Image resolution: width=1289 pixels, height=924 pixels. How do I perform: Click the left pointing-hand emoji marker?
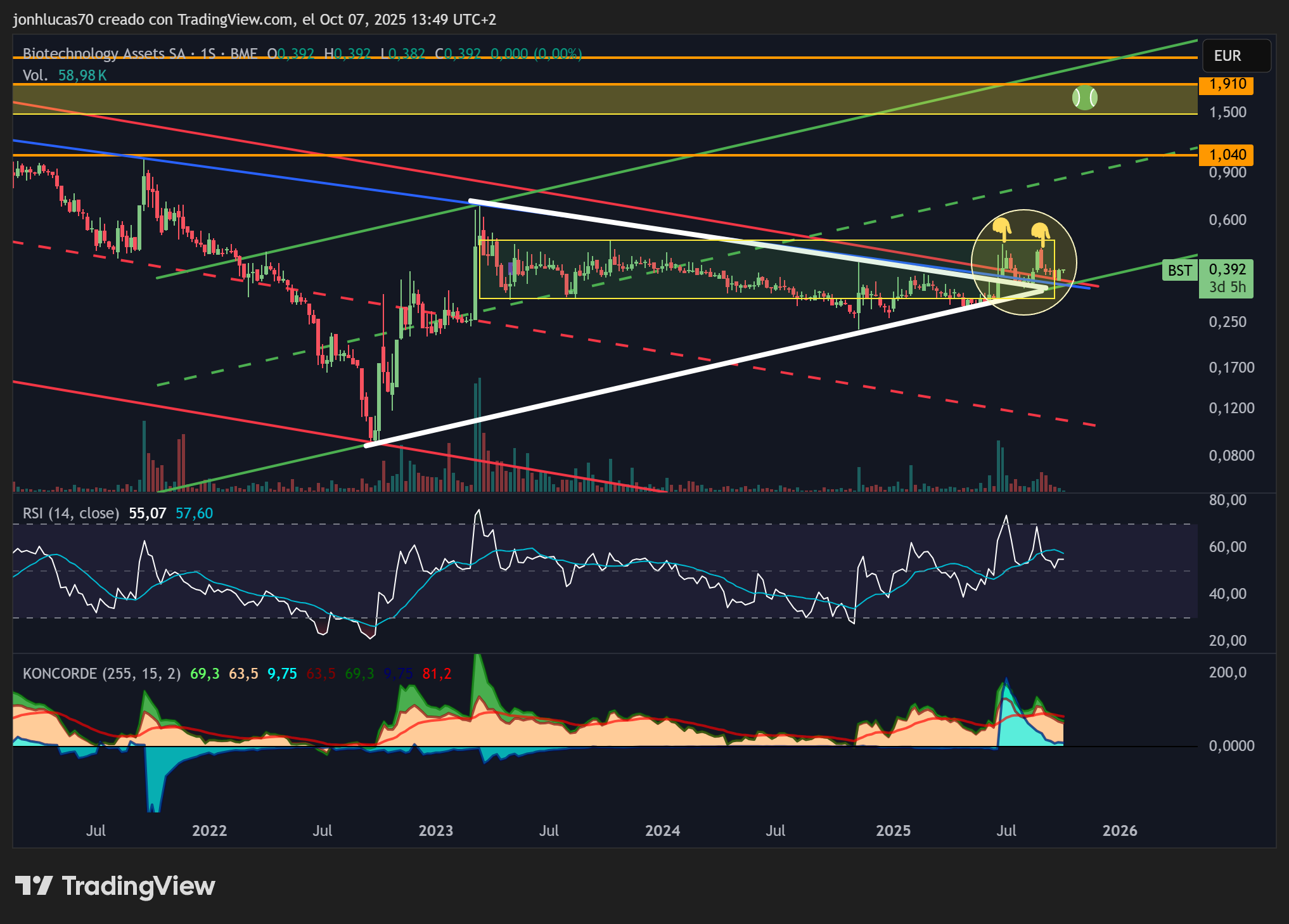[x=1002, y=228]
